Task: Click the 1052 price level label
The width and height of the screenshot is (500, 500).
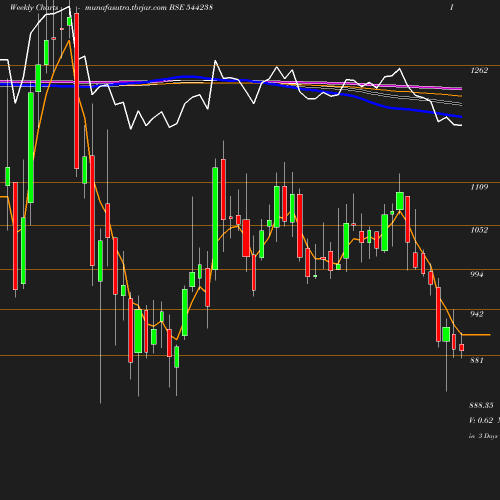Action: point(479,230)
